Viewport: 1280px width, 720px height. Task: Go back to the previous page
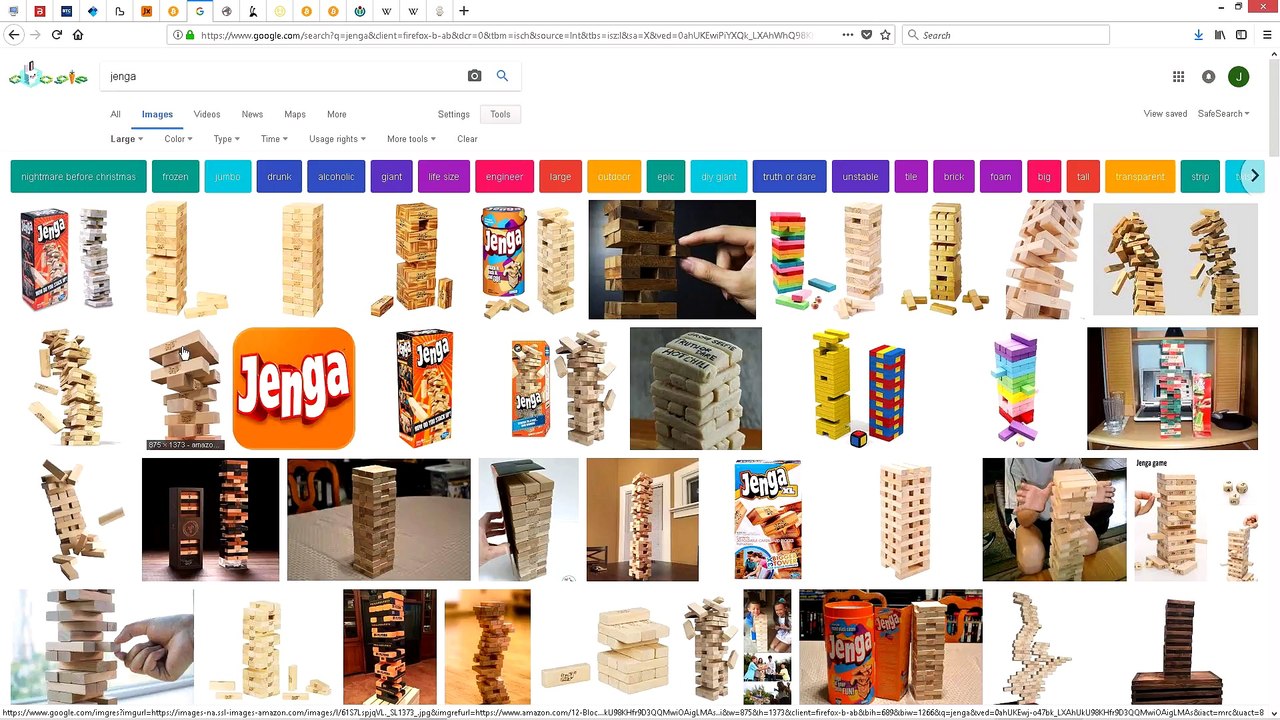point(14,35)
